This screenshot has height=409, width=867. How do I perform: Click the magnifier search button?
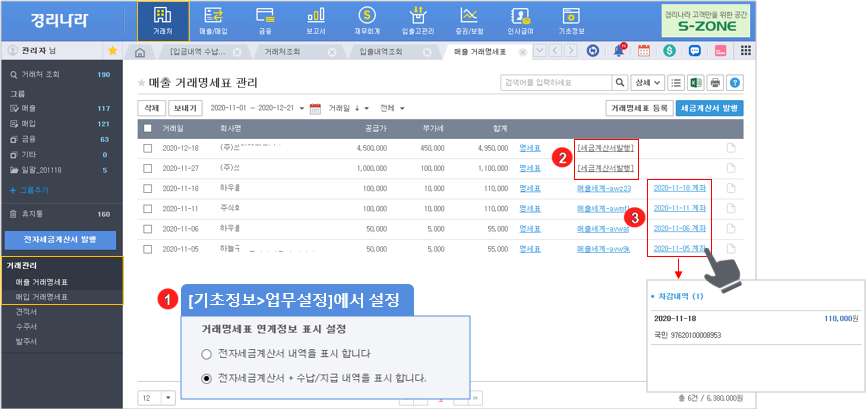tap(620, 83)
